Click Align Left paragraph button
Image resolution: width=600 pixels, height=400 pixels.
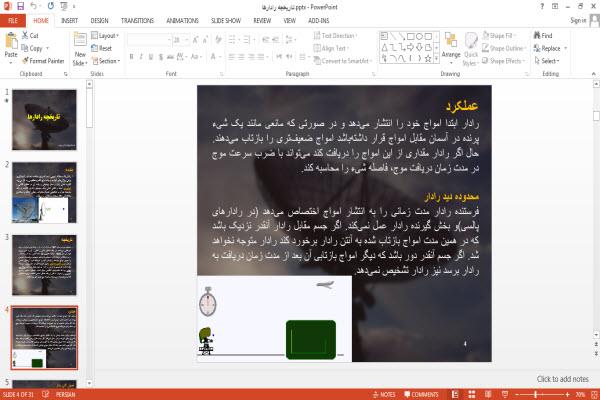pyautogui.click(x=232, y=57)
